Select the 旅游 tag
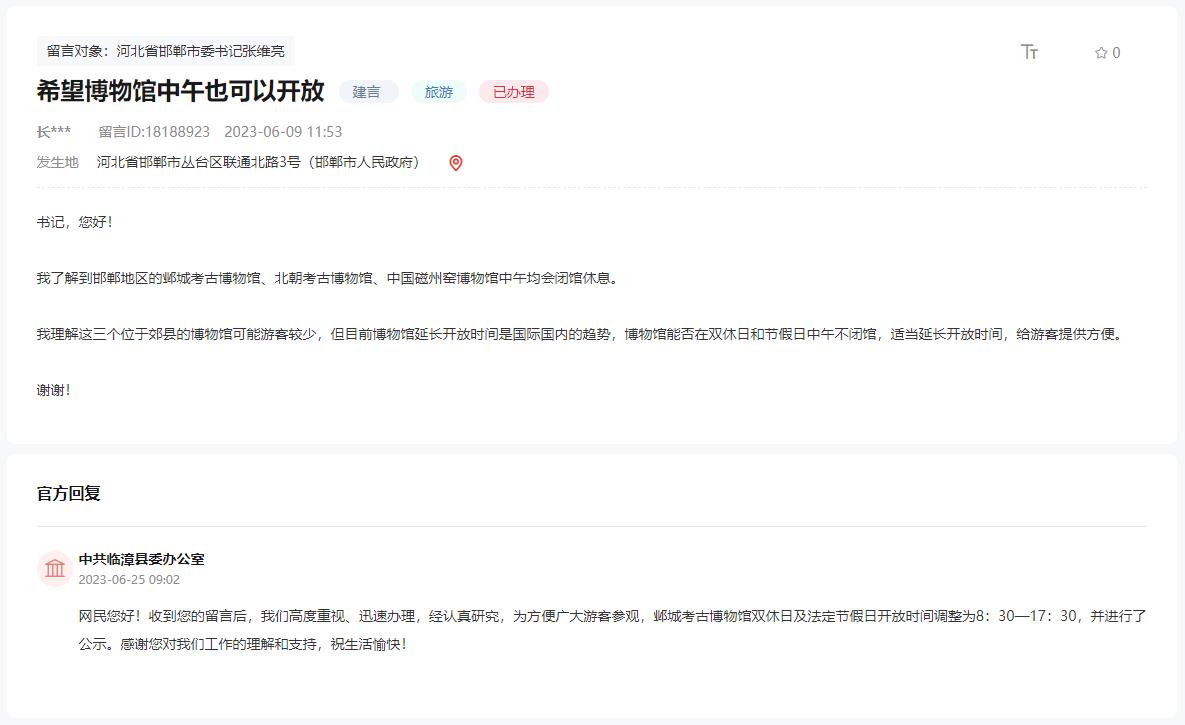Screen dimensions: 1185x725 439,91
